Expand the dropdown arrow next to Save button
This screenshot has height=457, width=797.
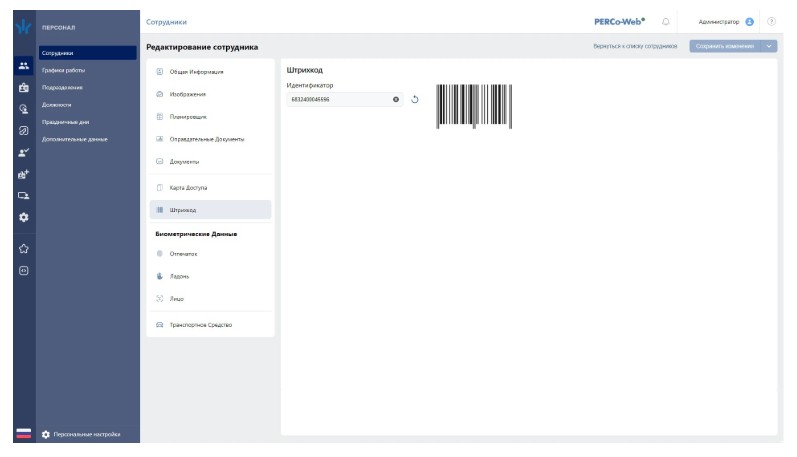click(769, 46)
